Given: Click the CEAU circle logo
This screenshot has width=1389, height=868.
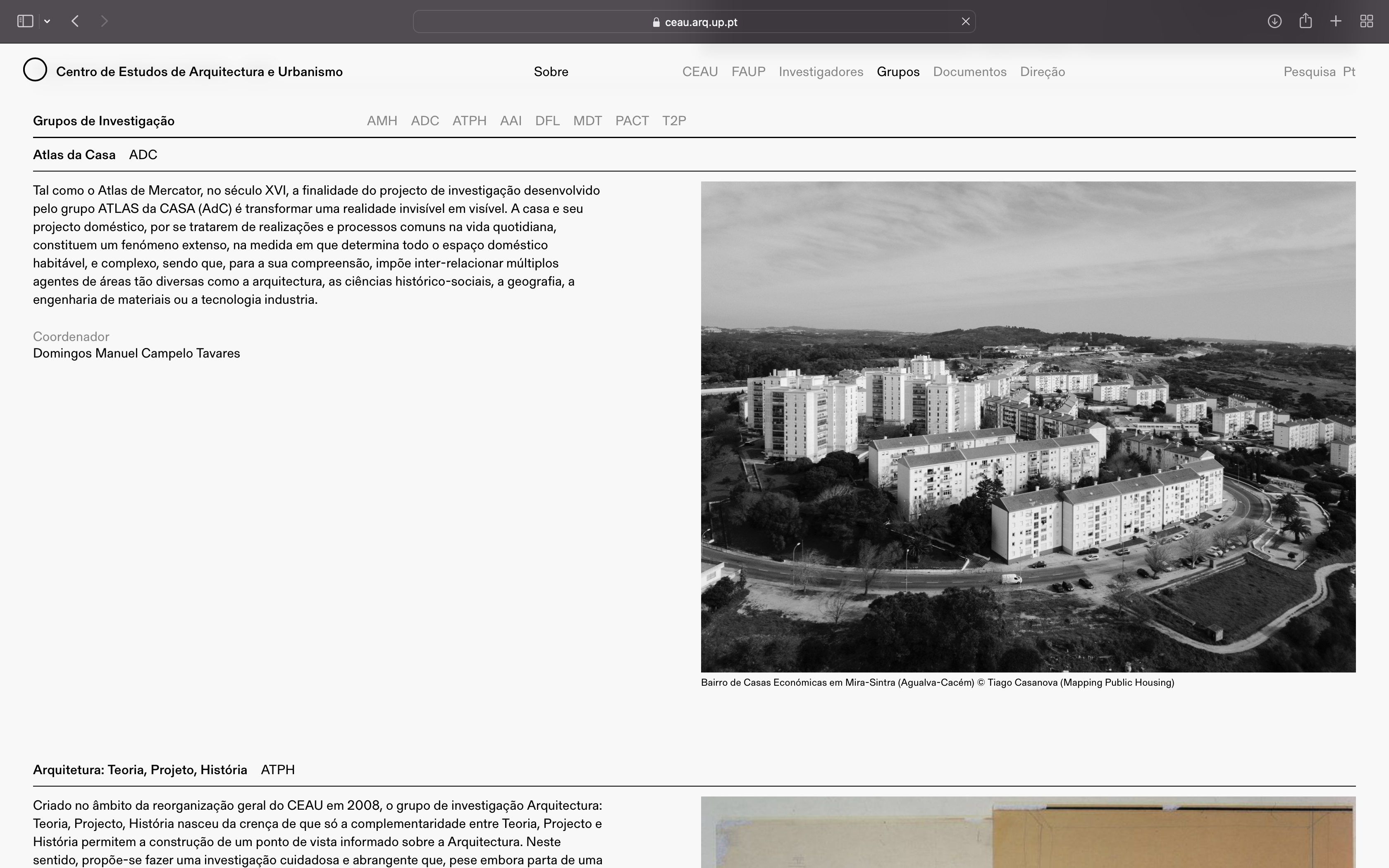Looking at the screenshot, I should click(35, 70).
